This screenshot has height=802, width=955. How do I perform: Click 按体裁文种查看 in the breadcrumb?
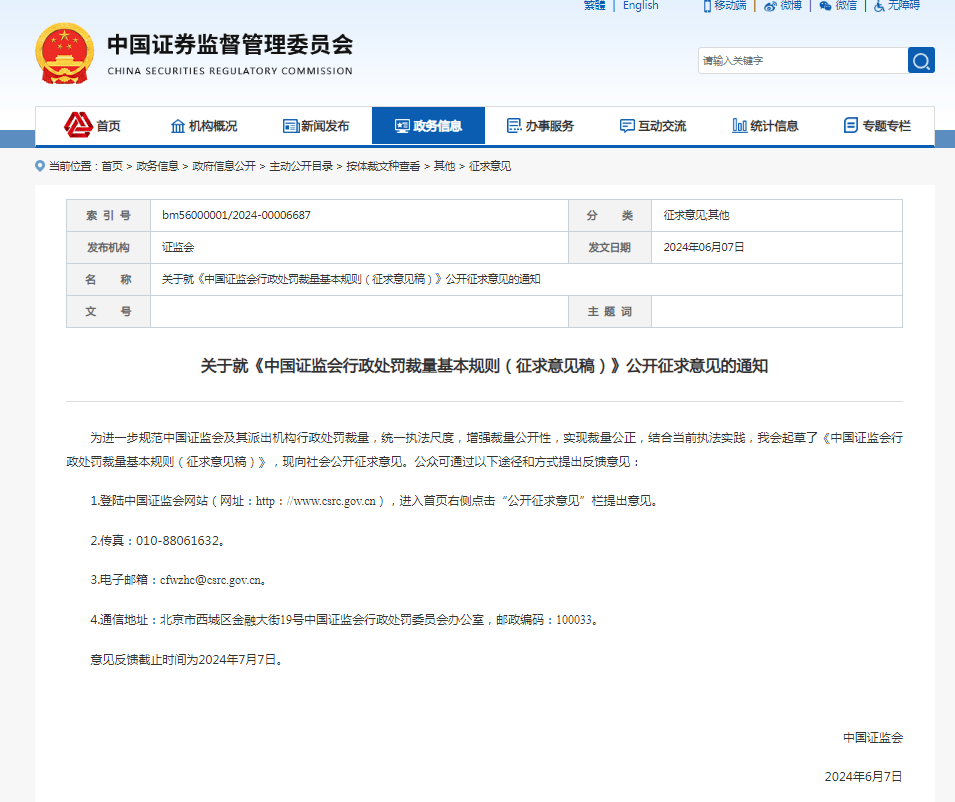383,166
